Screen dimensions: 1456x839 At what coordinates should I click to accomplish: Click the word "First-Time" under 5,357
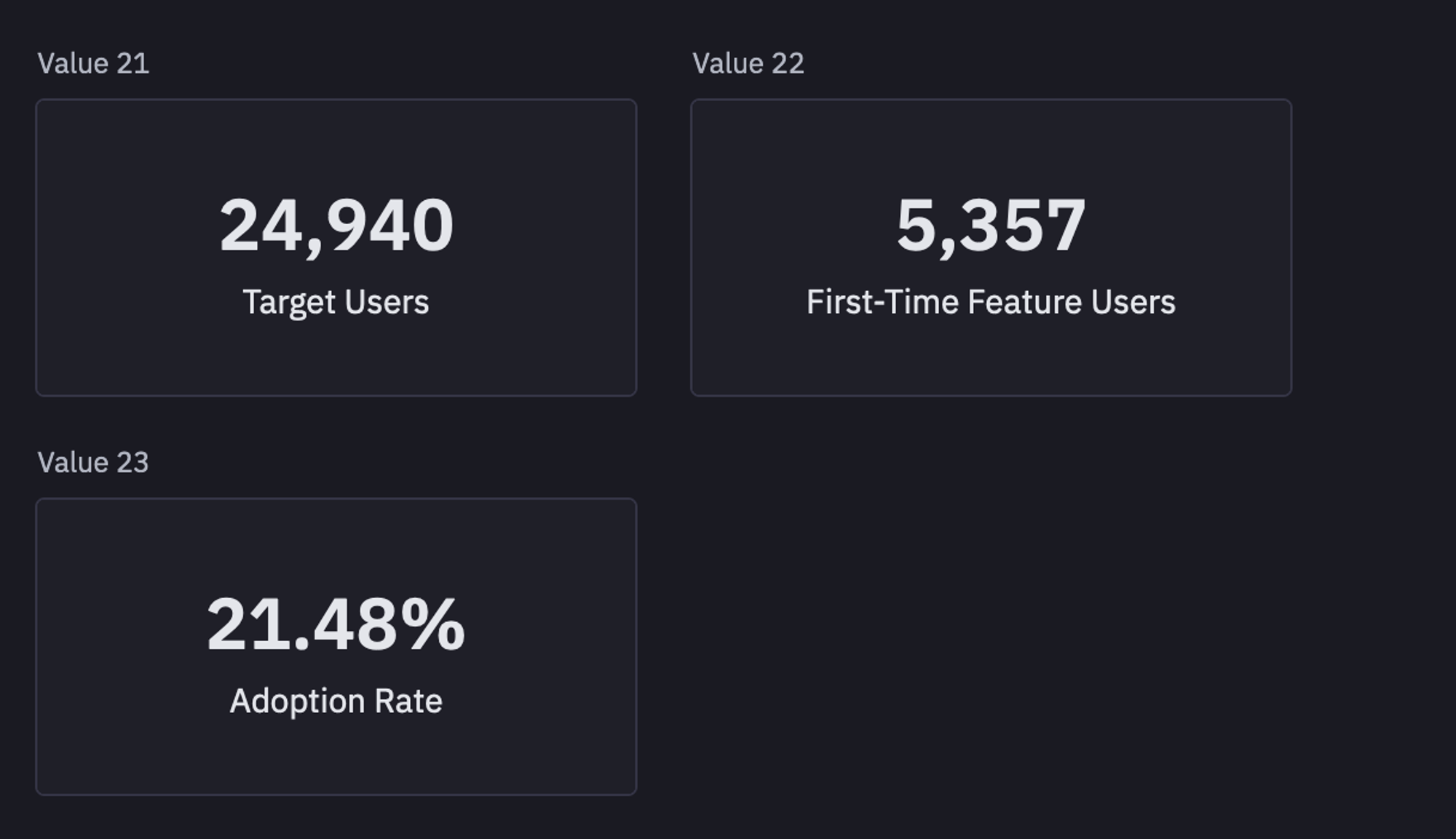click(882, 302)
